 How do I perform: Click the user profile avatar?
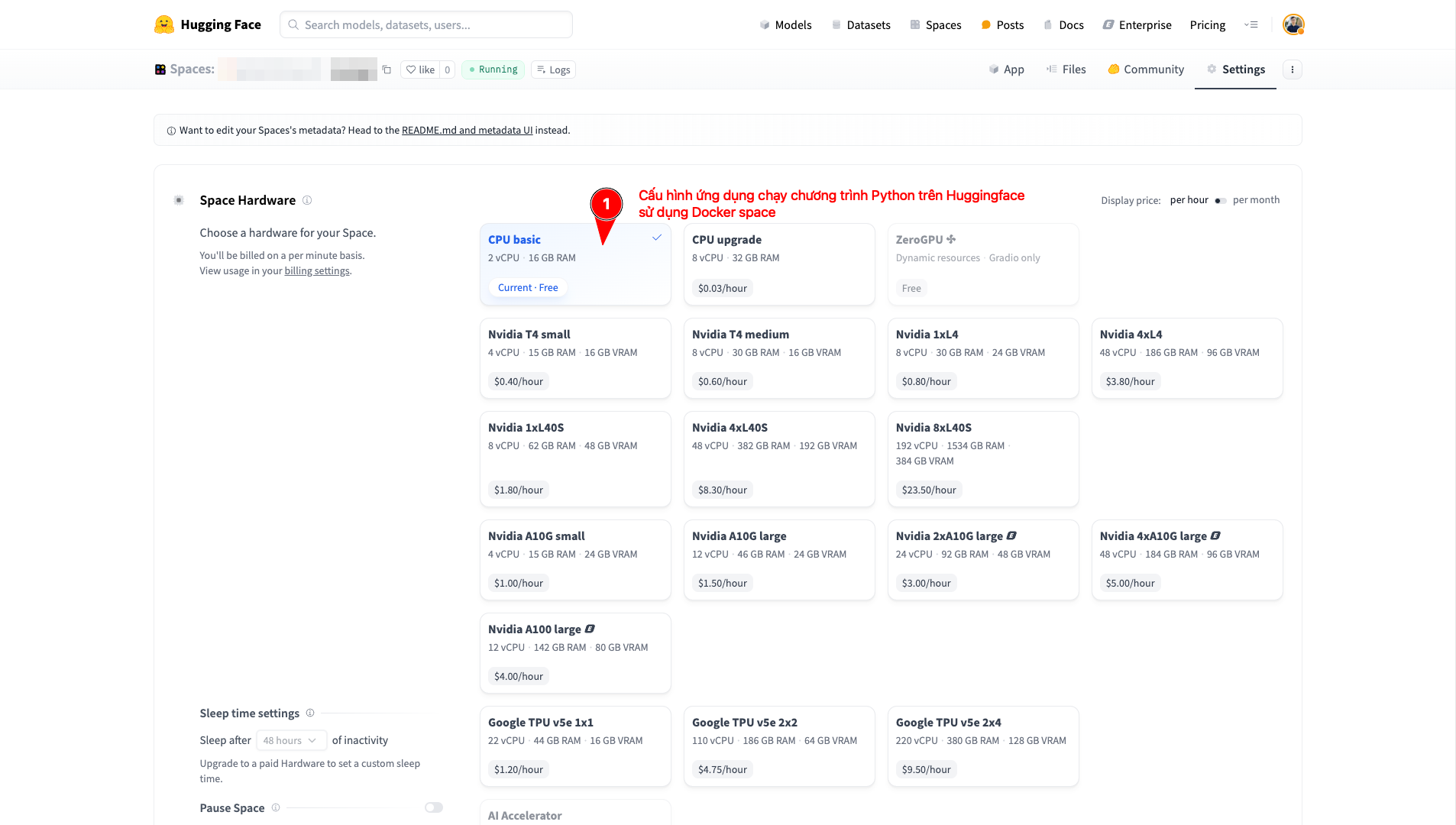1293,24
